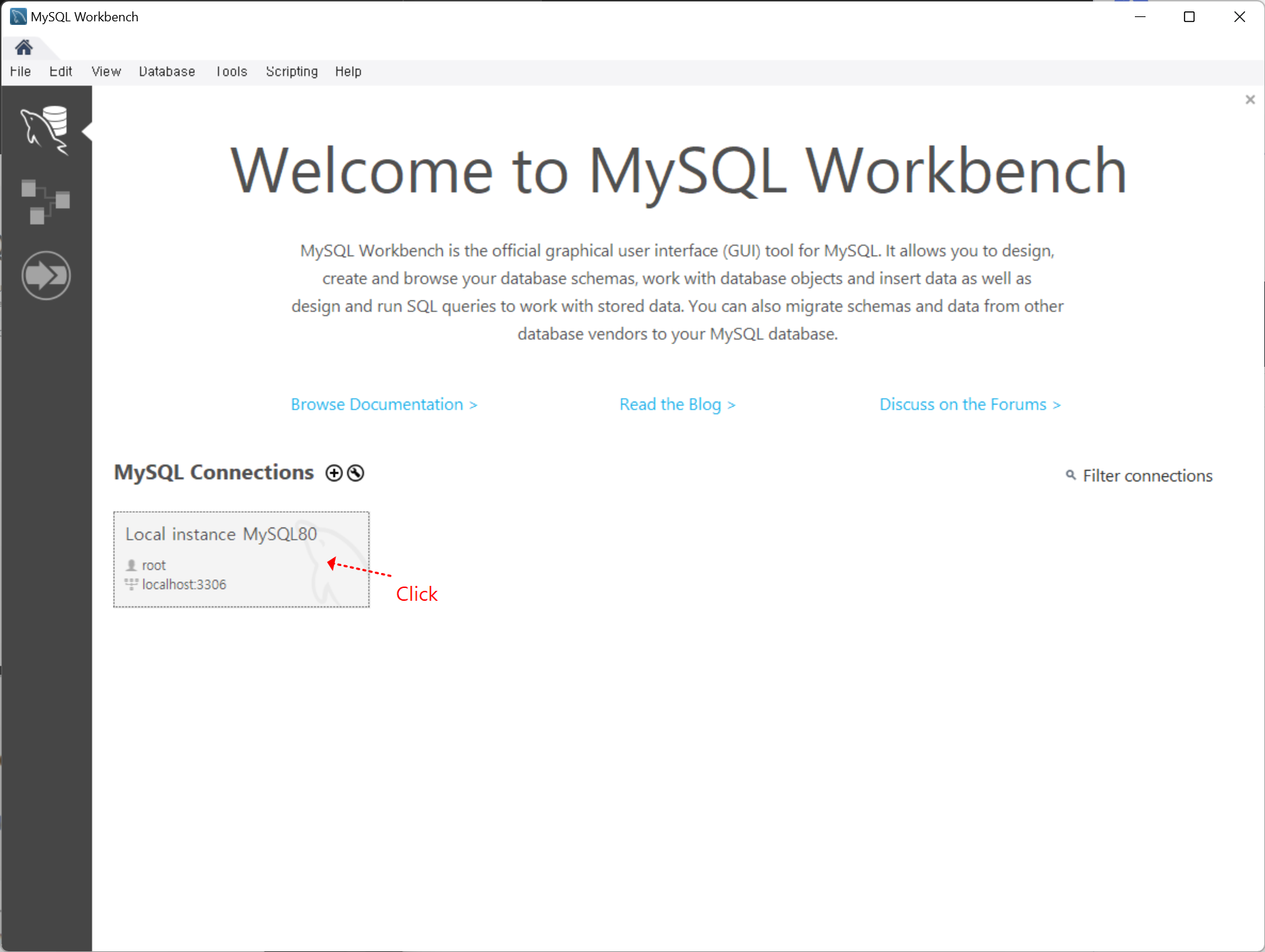Click the magnifier icon beside Filter connections
The width and height of the screenshot is (1265, 952).
[1071, 476]
